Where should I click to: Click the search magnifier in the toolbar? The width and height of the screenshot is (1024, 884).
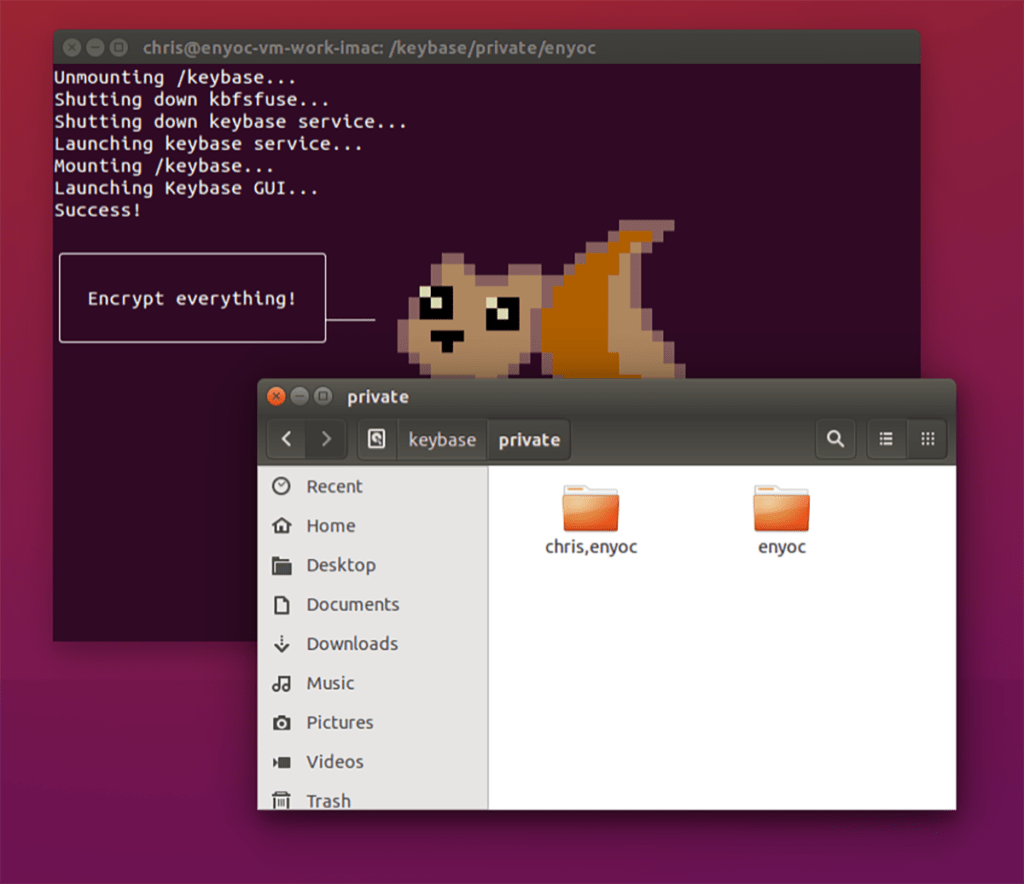(x=836, y=439)
